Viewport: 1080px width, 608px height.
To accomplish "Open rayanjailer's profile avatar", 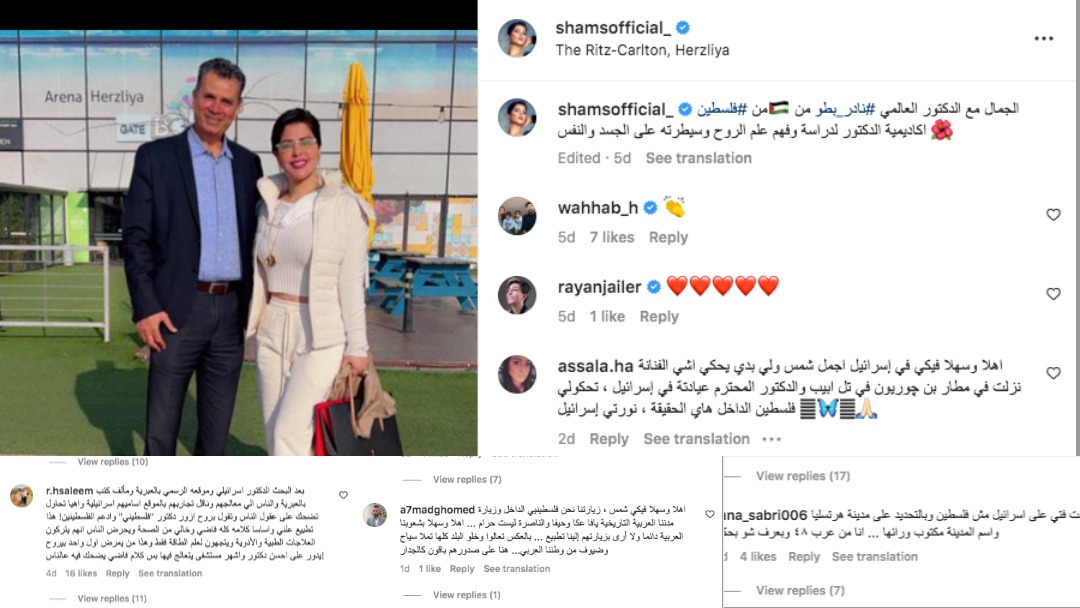I will [x=517, y=295].
